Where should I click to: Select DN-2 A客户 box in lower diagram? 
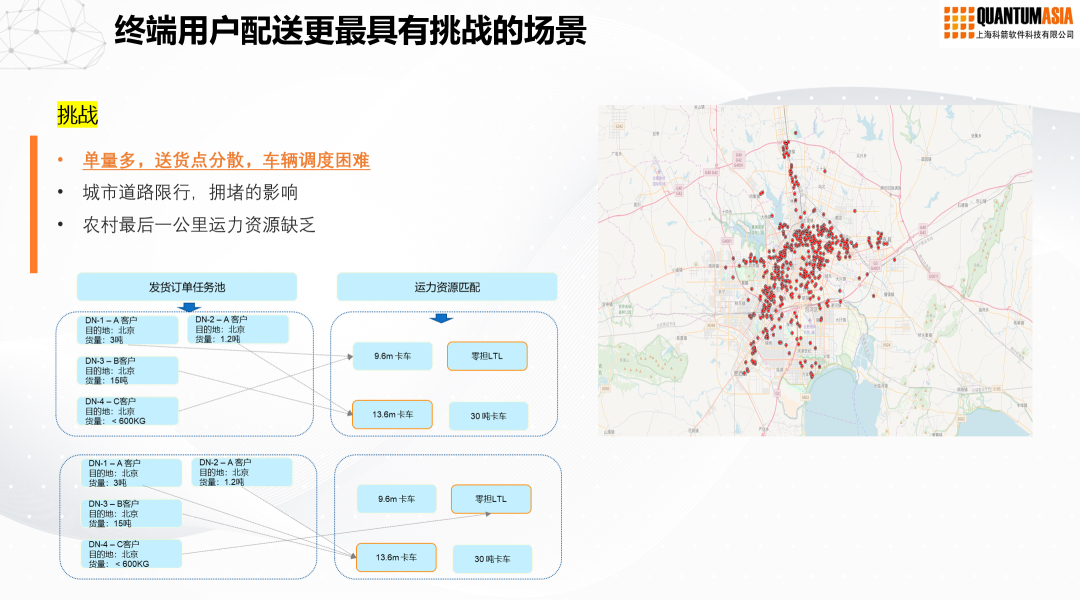pyautogui.click(x=242, y=472)
